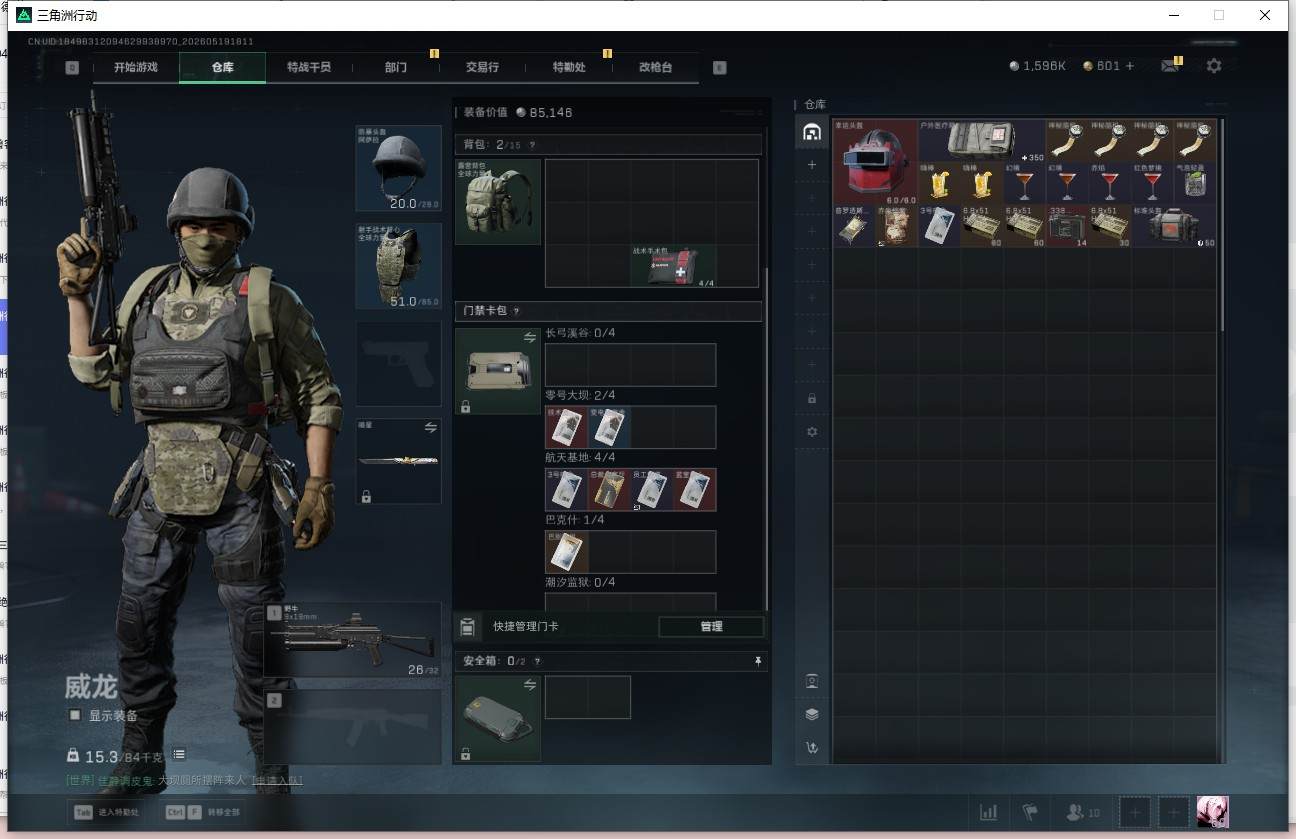Viewport: 1296px width, 839px height.
Task: Click the swap icon on the knife slot
Action: click(431, 427)
